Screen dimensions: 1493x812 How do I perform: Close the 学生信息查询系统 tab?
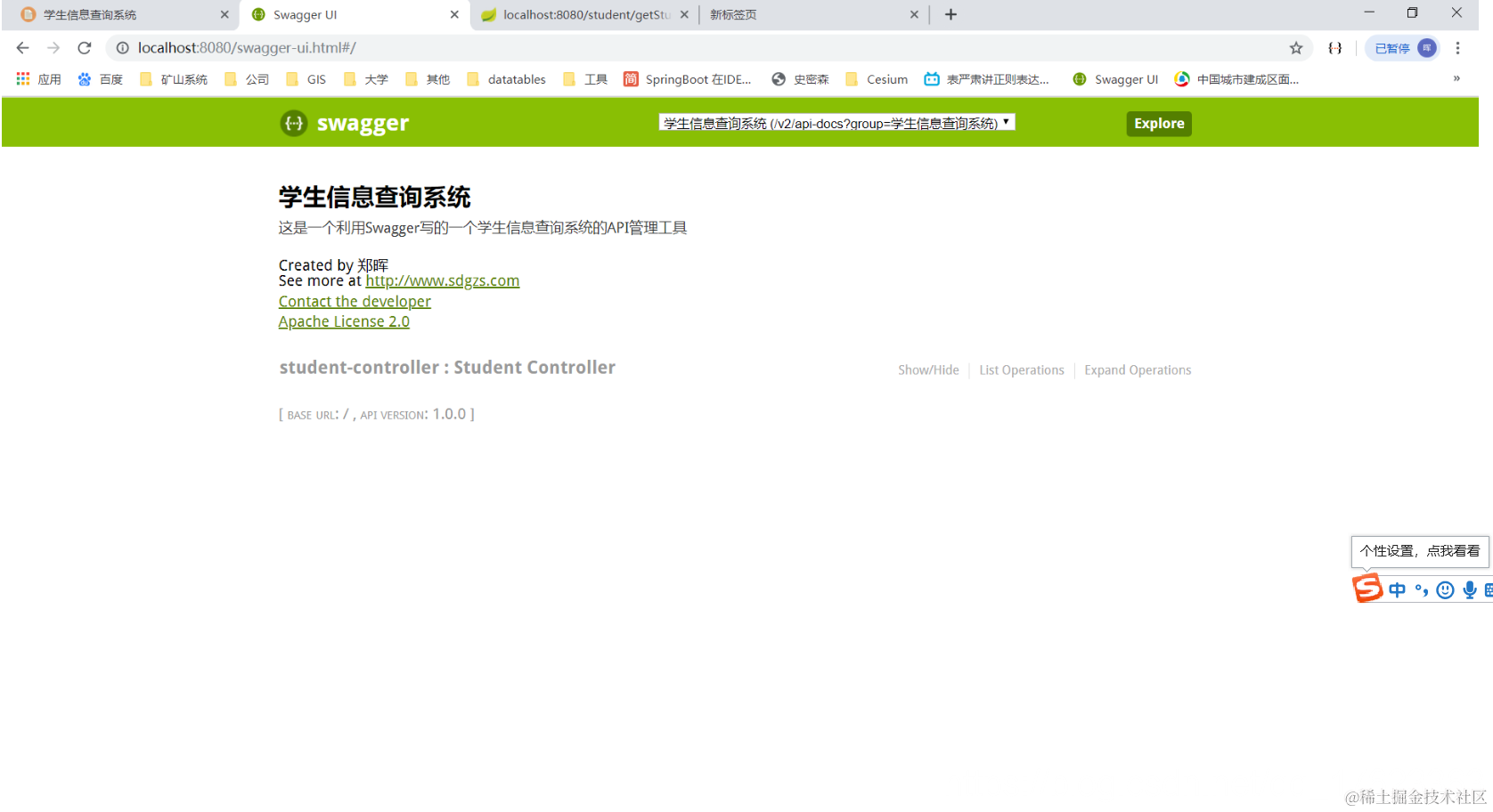click(x=224, y=14)
